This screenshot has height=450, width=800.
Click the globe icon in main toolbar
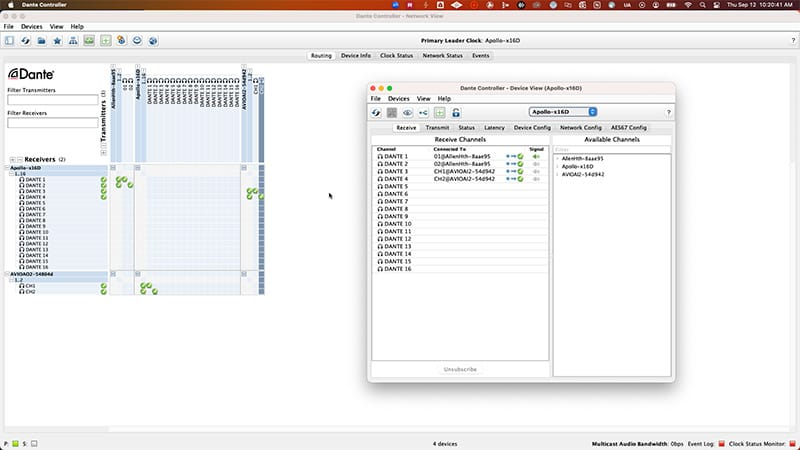pyautogui.click(x=153, y=40)
